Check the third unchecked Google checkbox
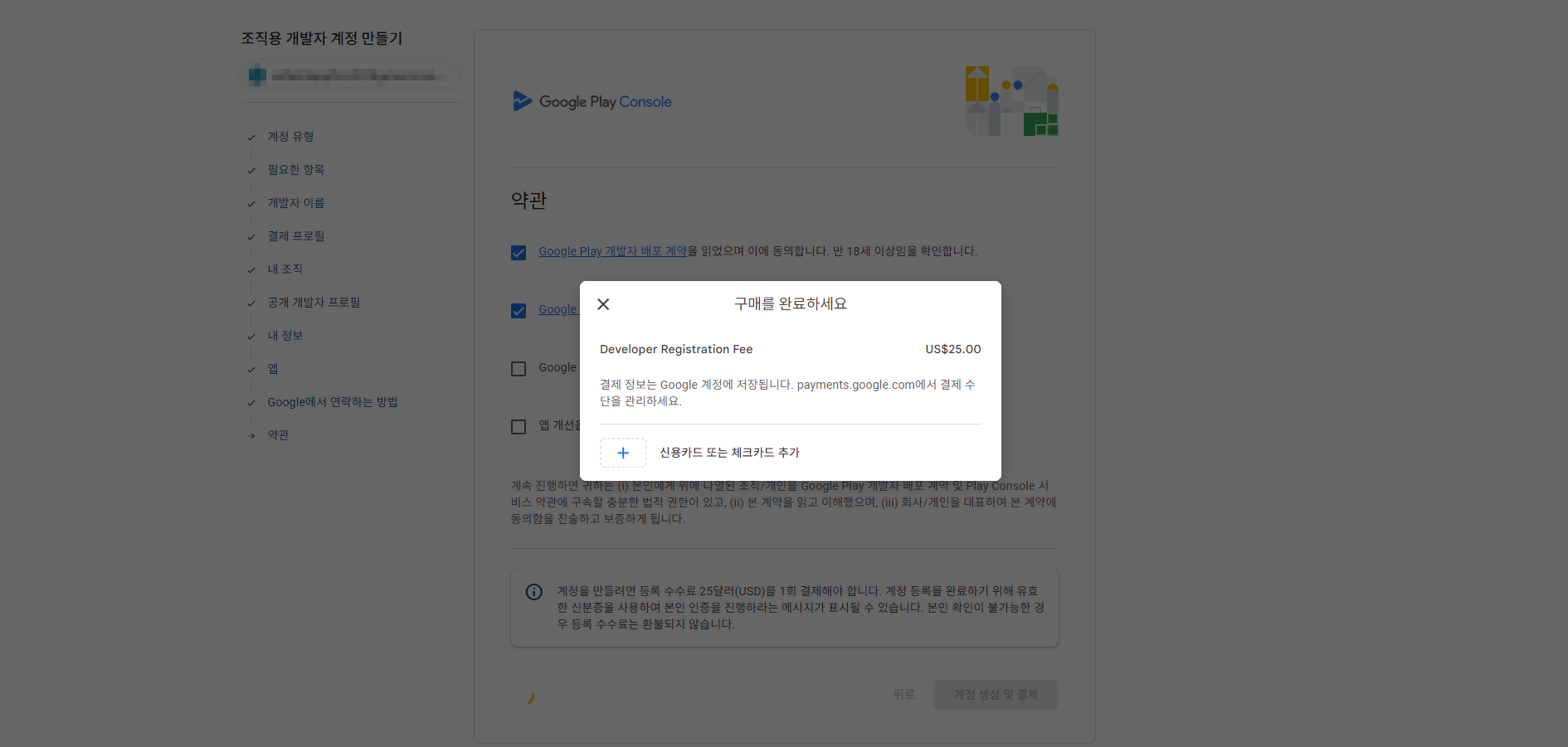 coord(519,369)
